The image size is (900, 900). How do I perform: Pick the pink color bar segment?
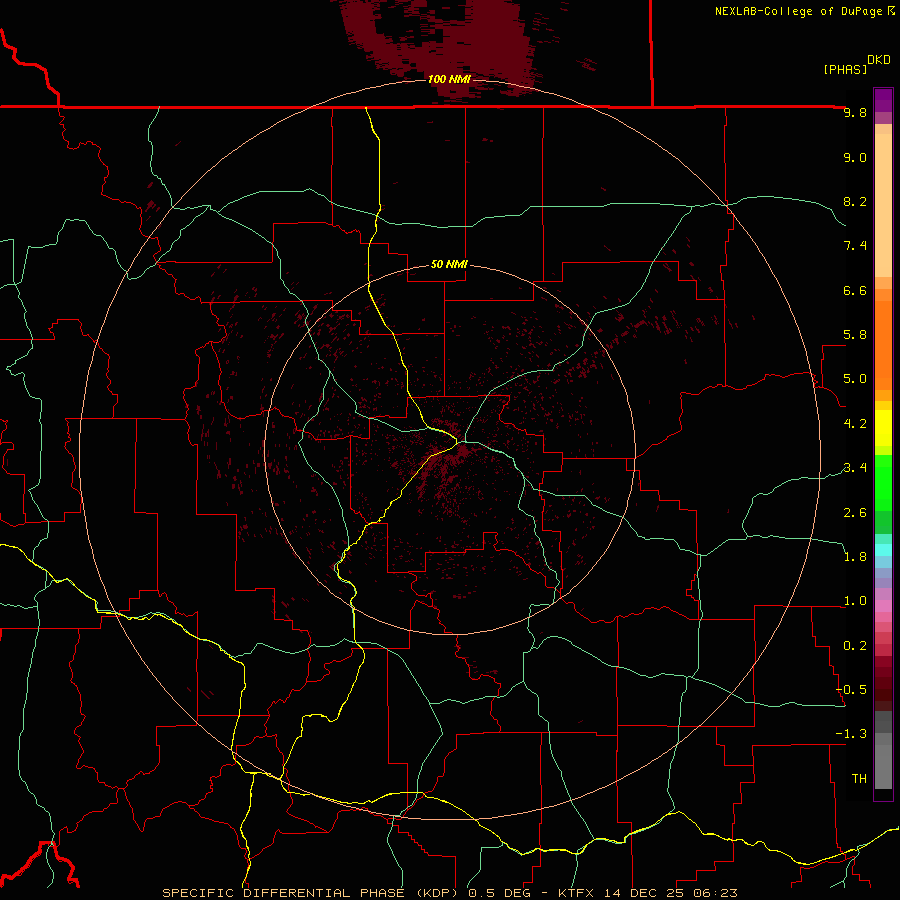coord(883,606)
